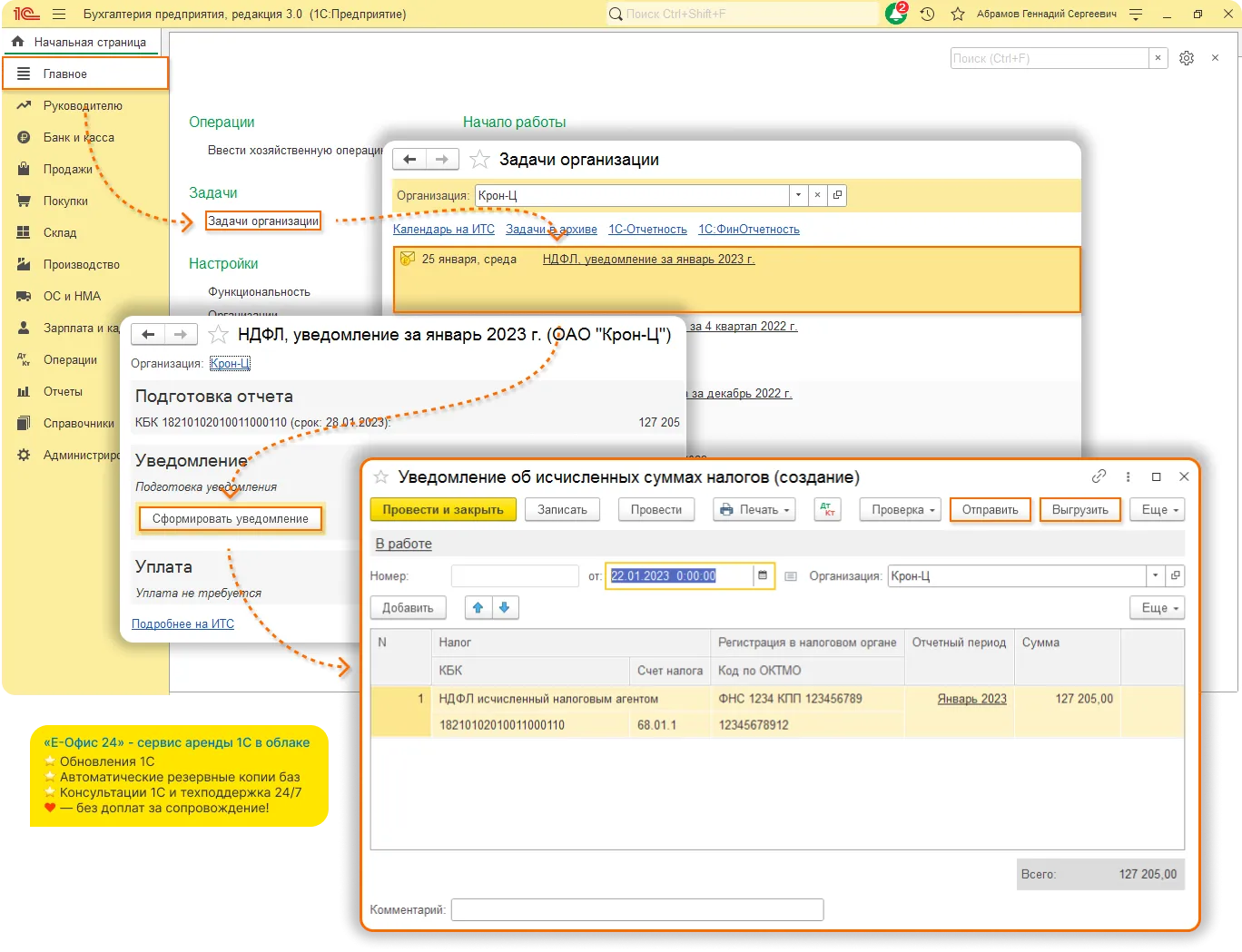Image resolution: width=1242 pixels, height=952 pixels.
Task: Click Провести и закрыть button
Action: coord(443,510)
